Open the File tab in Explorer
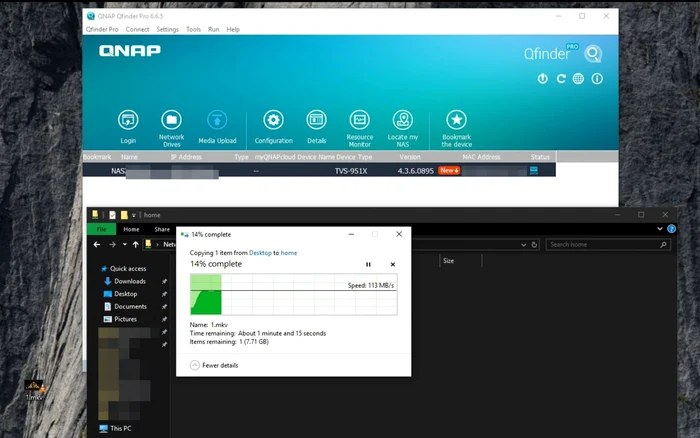Screen dimensions: 700x438 pyautogui.click(x=102, y=229)
